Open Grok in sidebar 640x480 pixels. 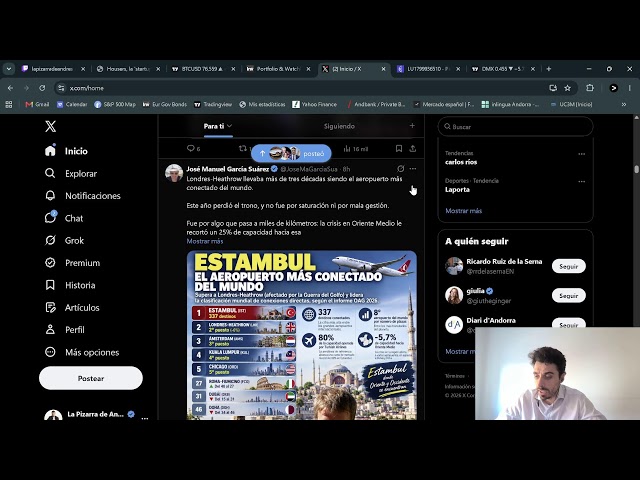click(64, 240)
